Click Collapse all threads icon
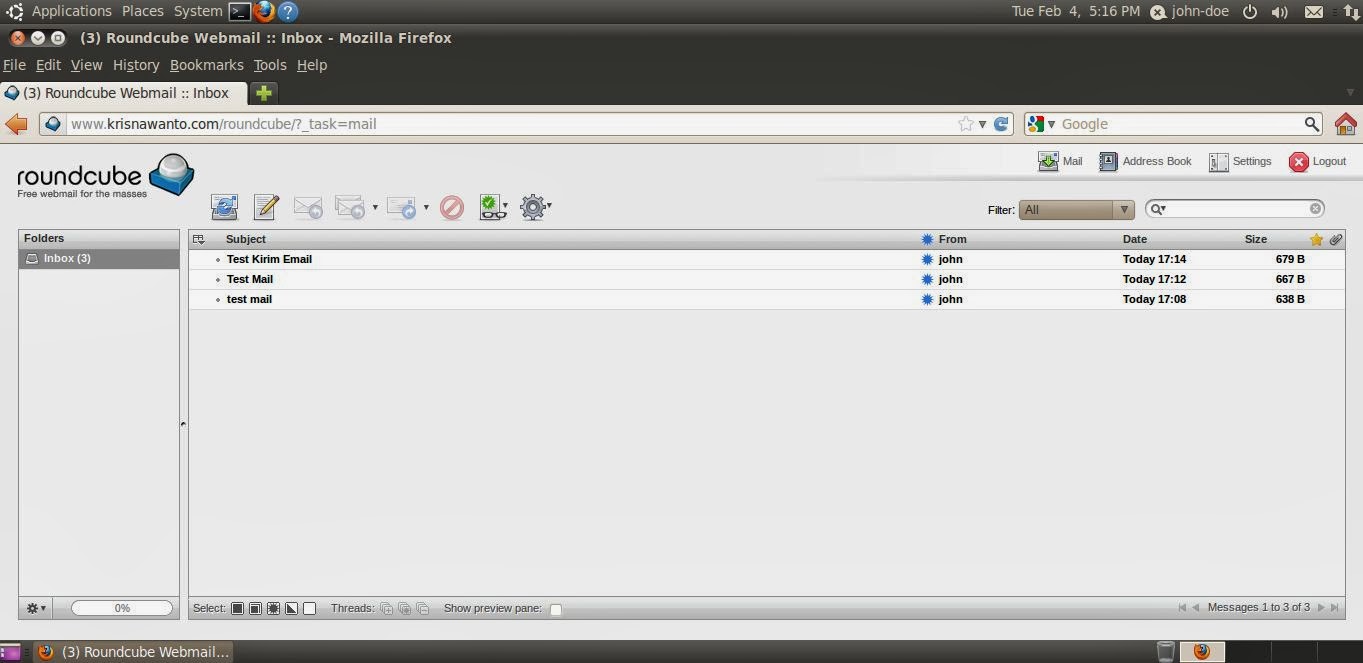 point(422,608)
